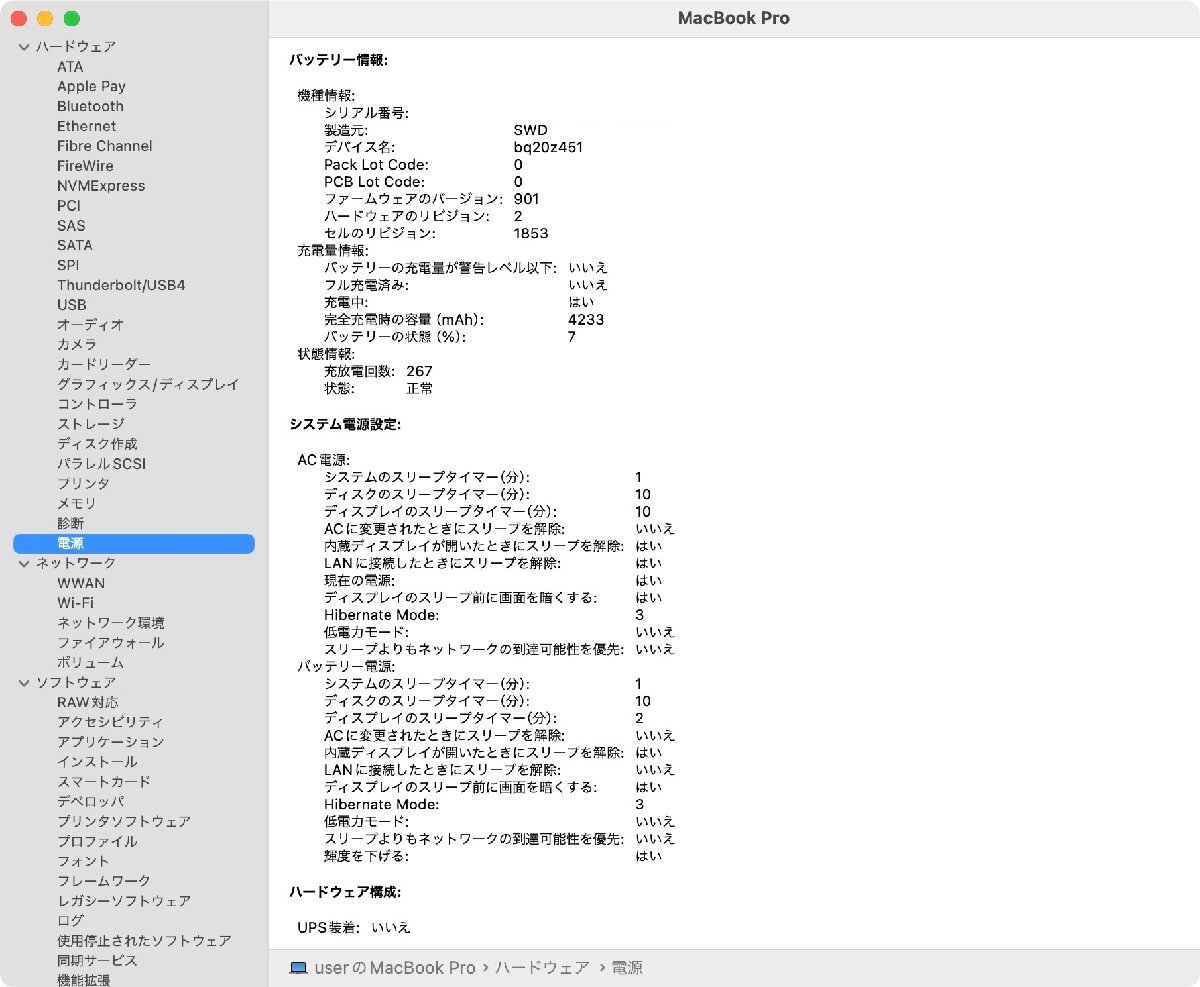Open アプリケーション in the sidebar
1200x987 pixels.
111,742
